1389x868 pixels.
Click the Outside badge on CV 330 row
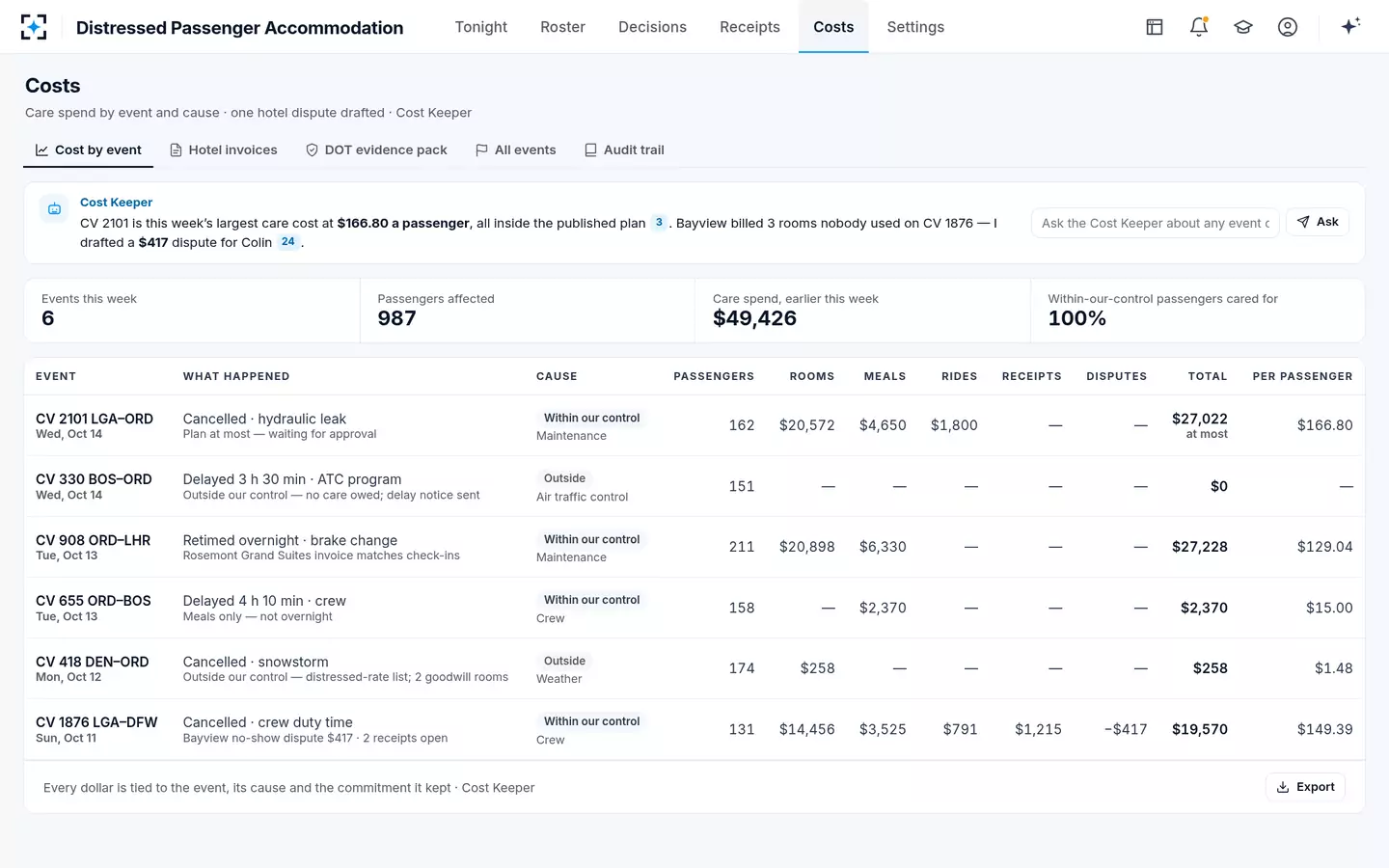[564, 478]
